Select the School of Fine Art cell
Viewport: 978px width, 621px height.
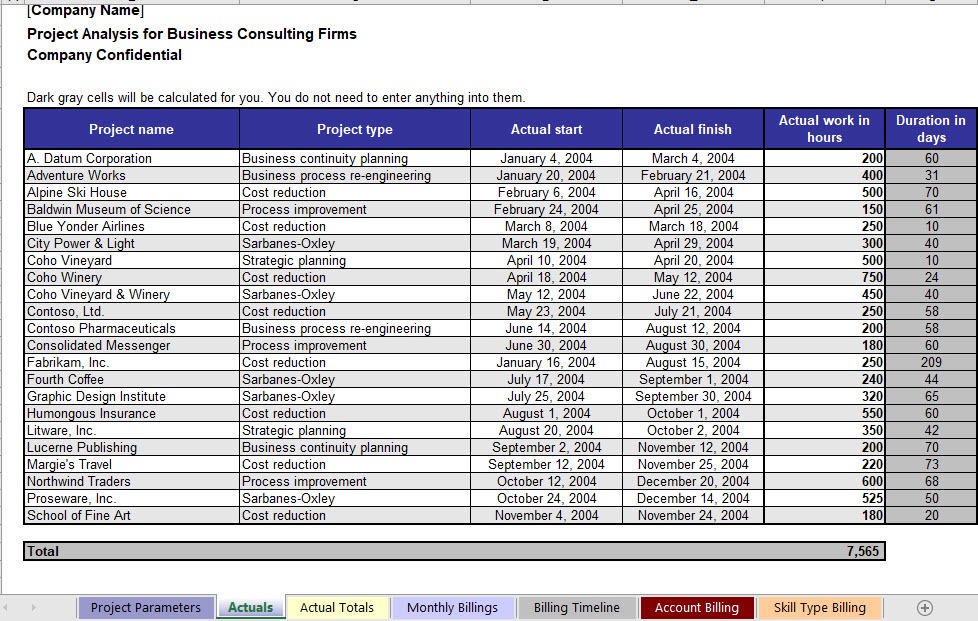point(132,515)
